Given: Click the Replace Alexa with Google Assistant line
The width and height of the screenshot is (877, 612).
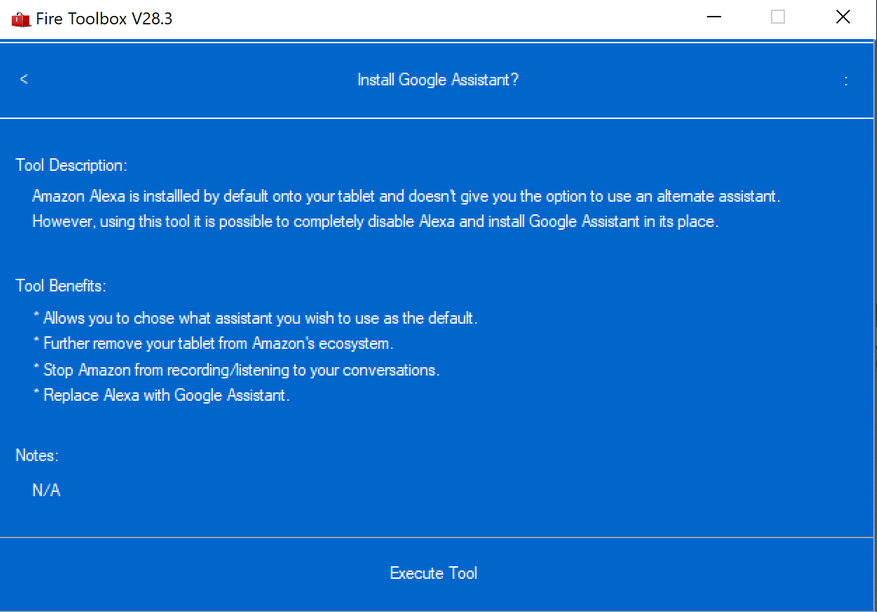Looking at the screenshot, I should (x=161, y=395).
